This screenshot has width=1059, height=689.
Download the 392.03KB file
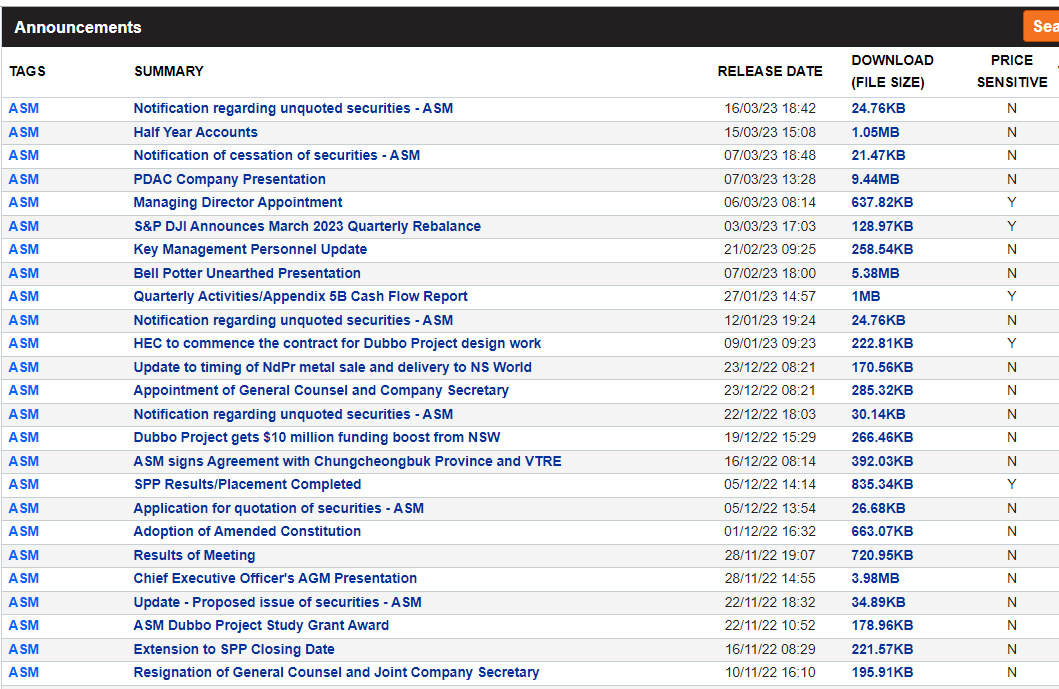(x=882, y=461)
